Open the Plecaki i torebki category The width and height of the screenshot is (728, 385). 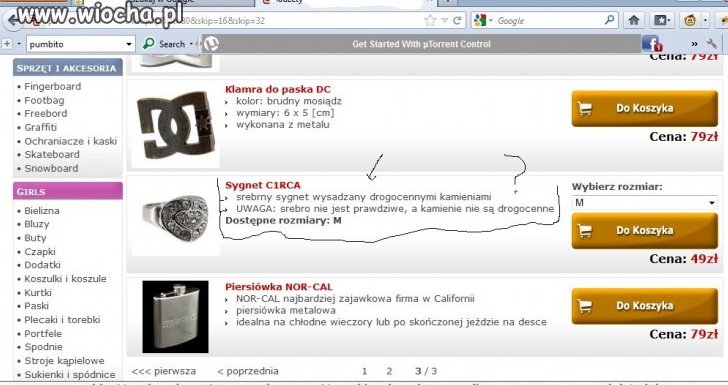[62, 320]
